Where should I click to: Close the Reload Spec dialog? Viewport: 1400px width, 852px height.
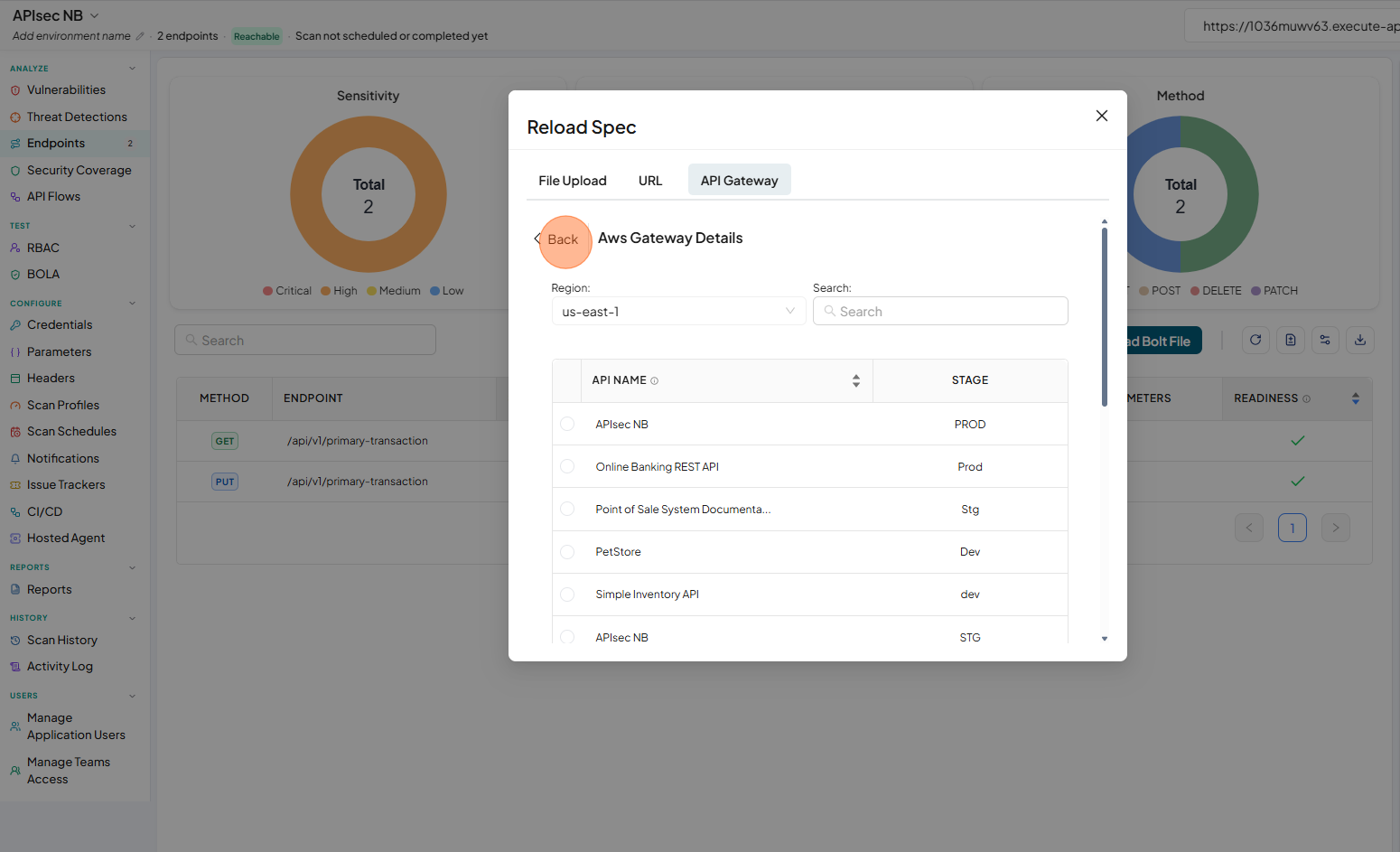point(1102,116)
